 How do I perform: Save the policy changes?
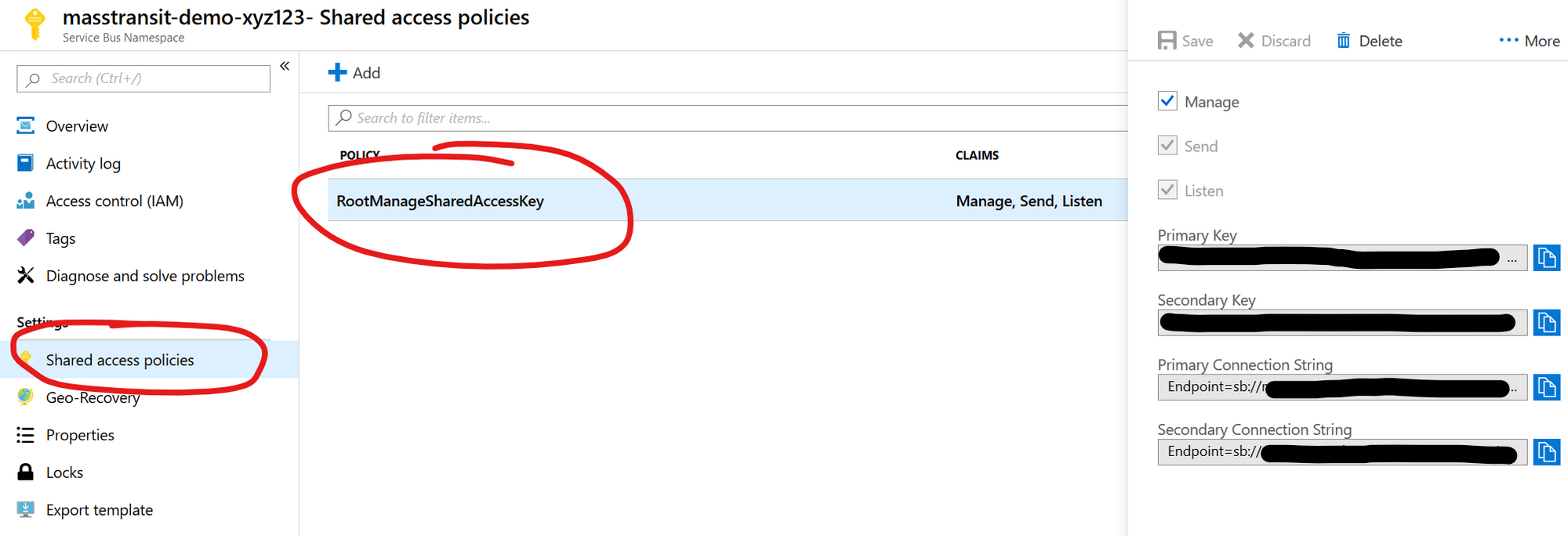(1185, 41)
